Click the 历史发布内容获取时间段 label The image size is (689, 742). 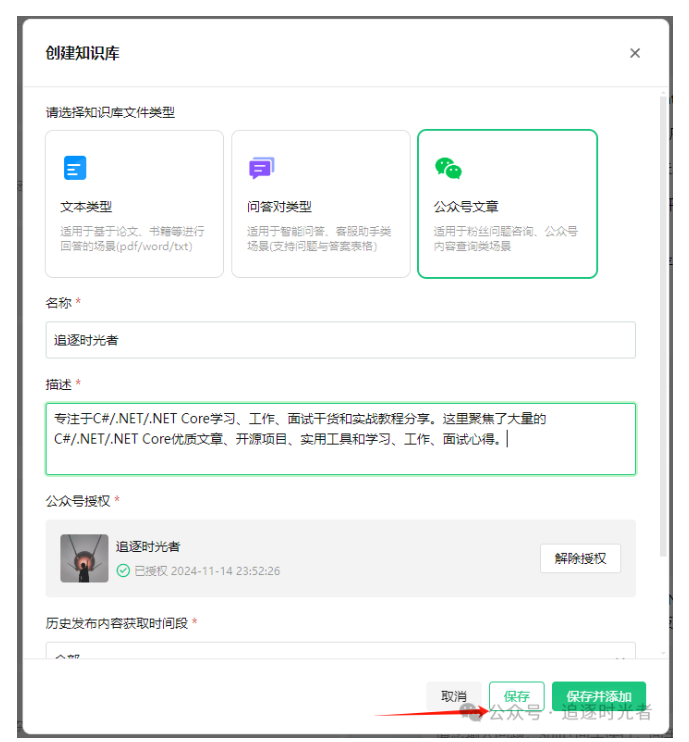(117, 623)
